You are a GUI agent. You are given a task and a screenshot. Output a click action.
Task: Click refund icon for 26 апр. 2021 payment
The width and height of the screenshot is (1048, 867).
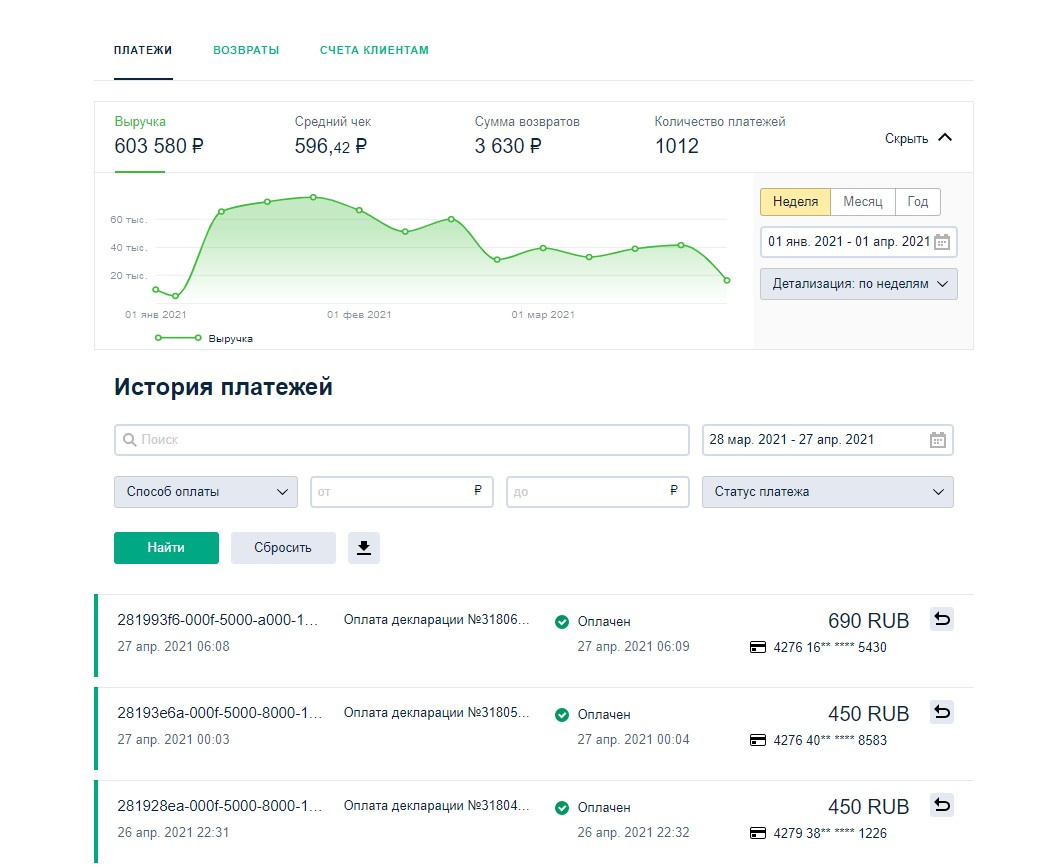coord(941,806)
